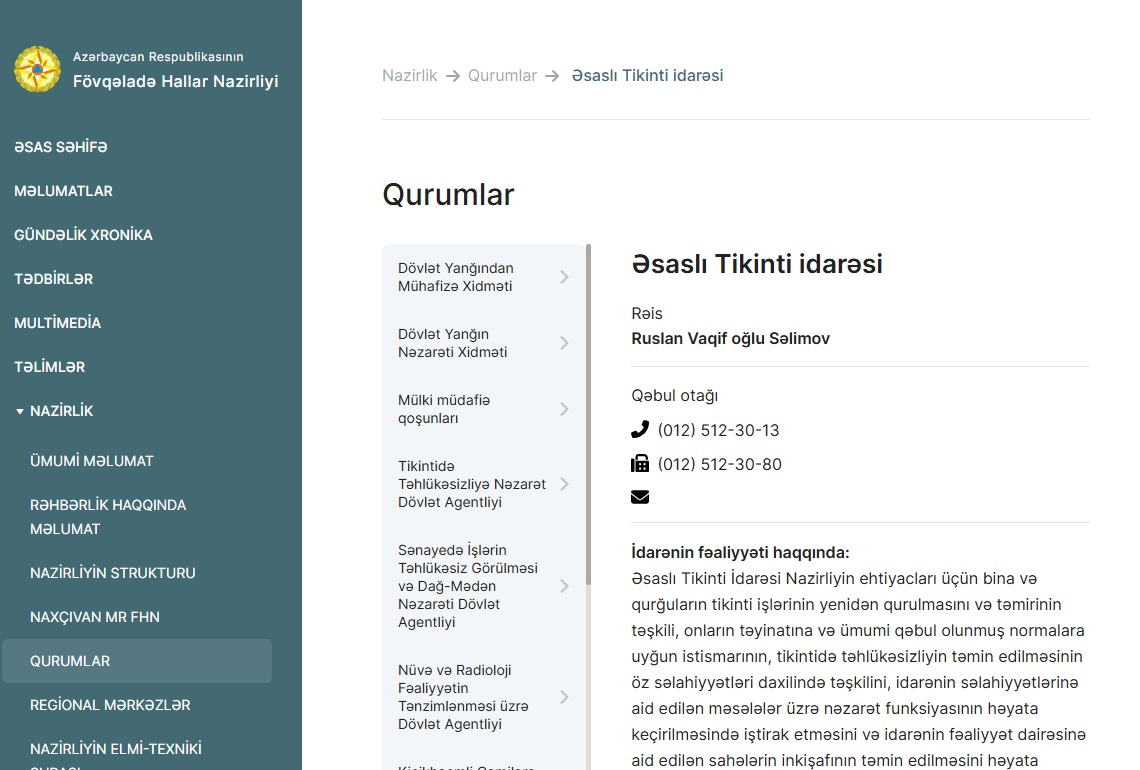The image size is (1140, 770).
Task: Click the Qurumlar breadcrumb link
Action: (502, 76)
